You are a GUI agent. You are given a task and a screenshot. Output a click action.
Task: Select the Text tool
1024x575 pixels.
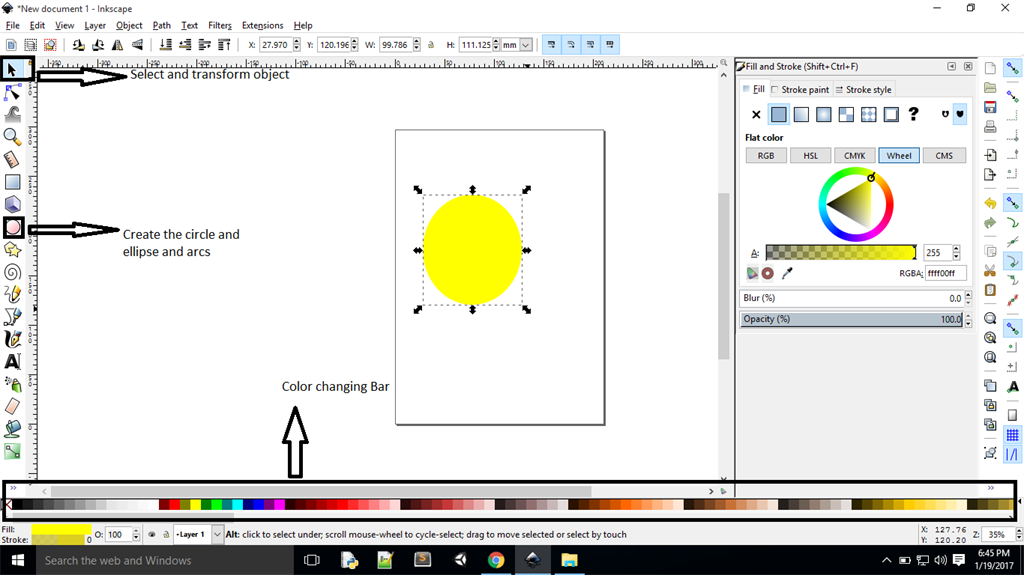[x=12, y=361]
